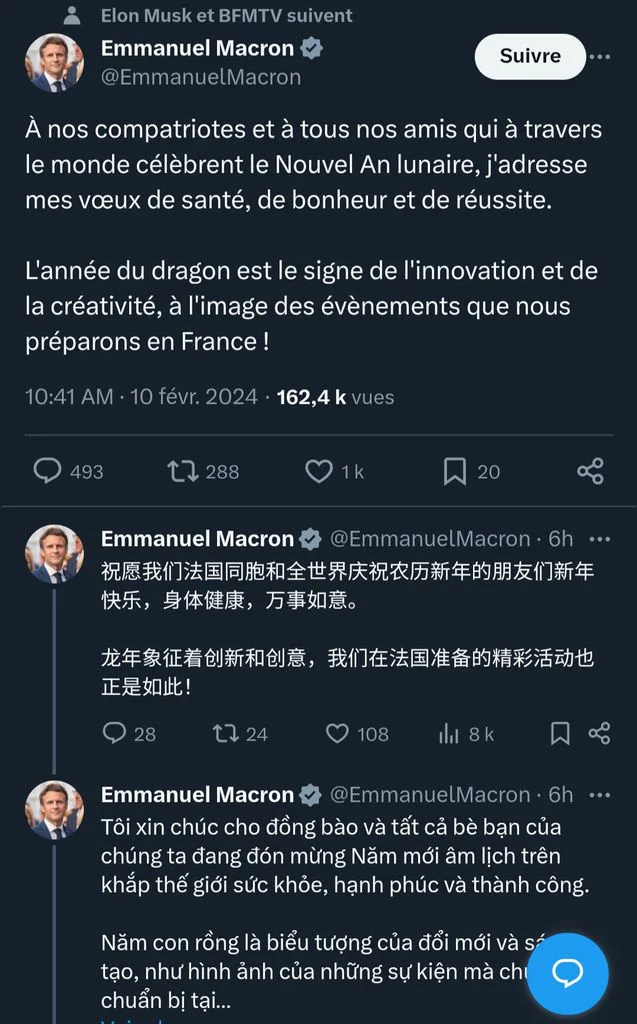Tap the floating blue compose reply button
The height and width of the screenshot is (1024, 637).
[567, 974]
